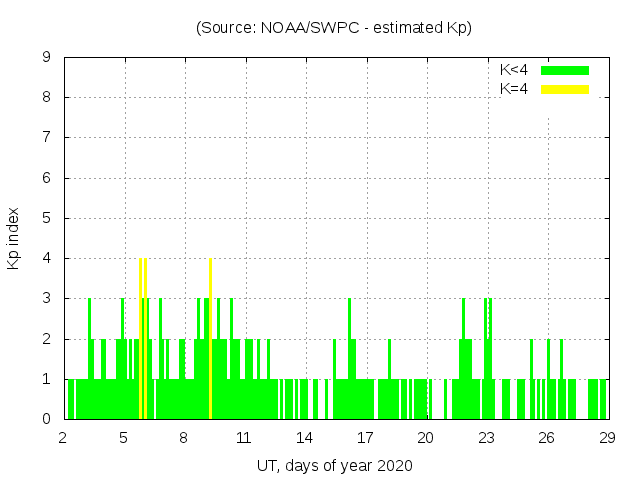Click the x-axis tick label 11

pyautogui.click(x=244, y=438)
